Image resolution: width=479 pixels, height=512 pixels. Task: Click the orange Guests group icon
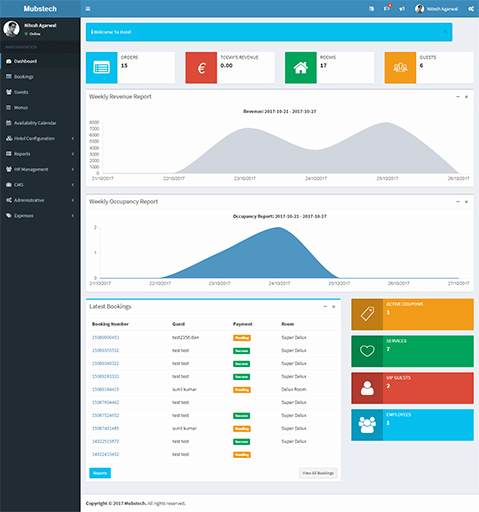(400, 68)
